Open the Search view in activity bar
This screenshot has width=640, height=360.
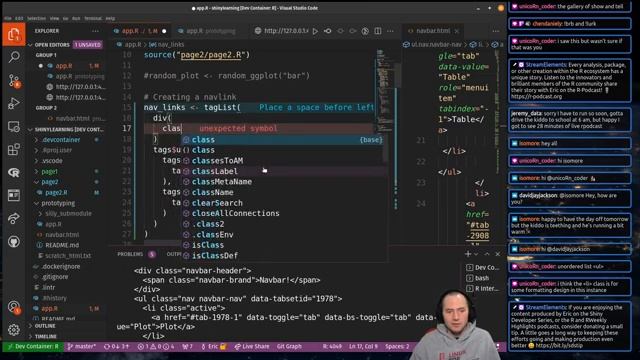[14, 57]
